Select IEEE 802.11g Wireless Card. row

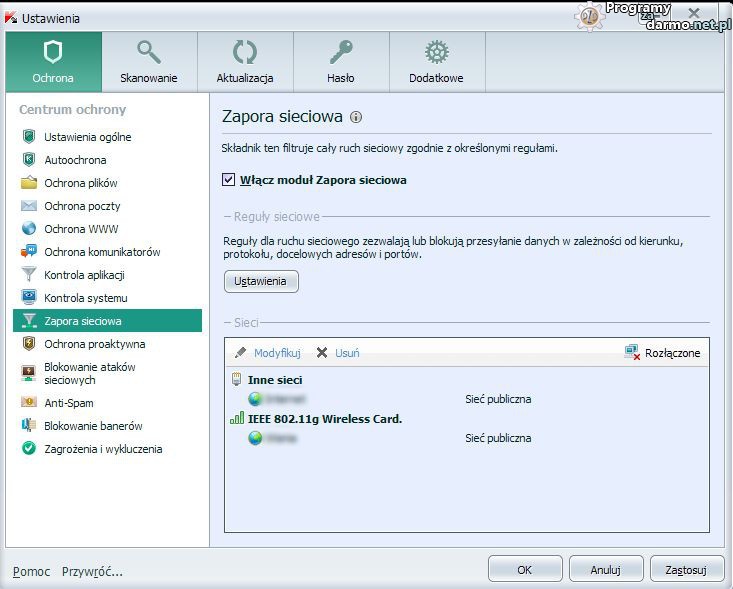tap(325, 418)
